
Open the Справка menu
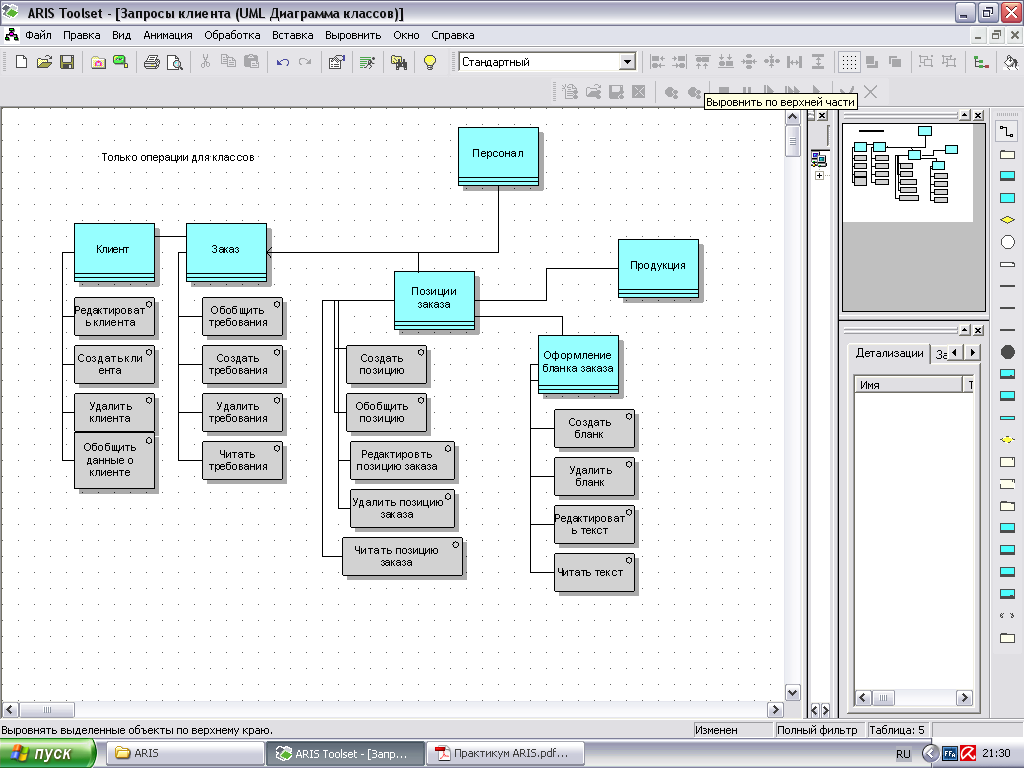(x=453, y=35)
